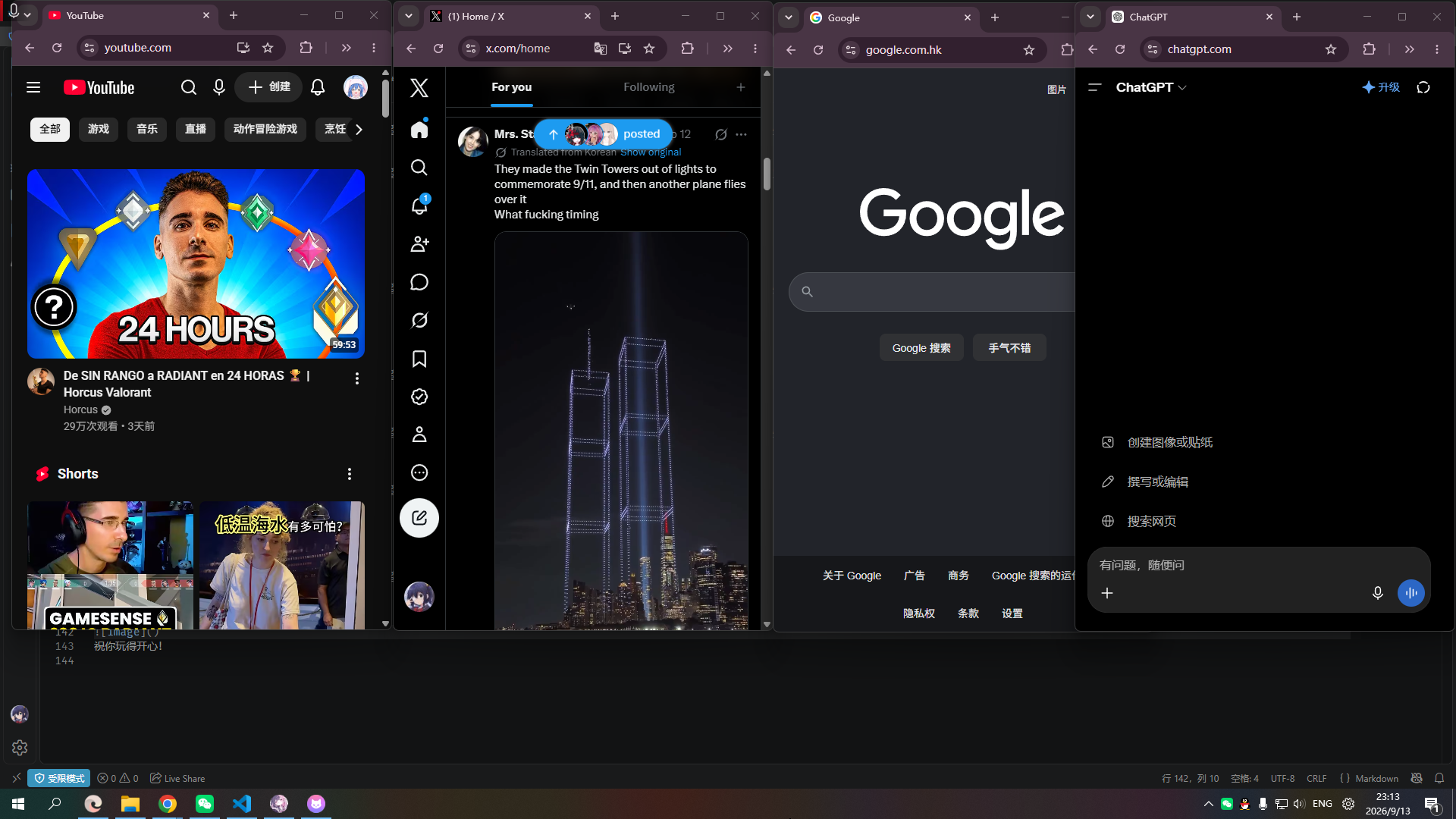Image resolution: width=1456 pixels, height=819 pixels.
Task: Start YouTube voice search microphone
Action: (x=219, y=87)
